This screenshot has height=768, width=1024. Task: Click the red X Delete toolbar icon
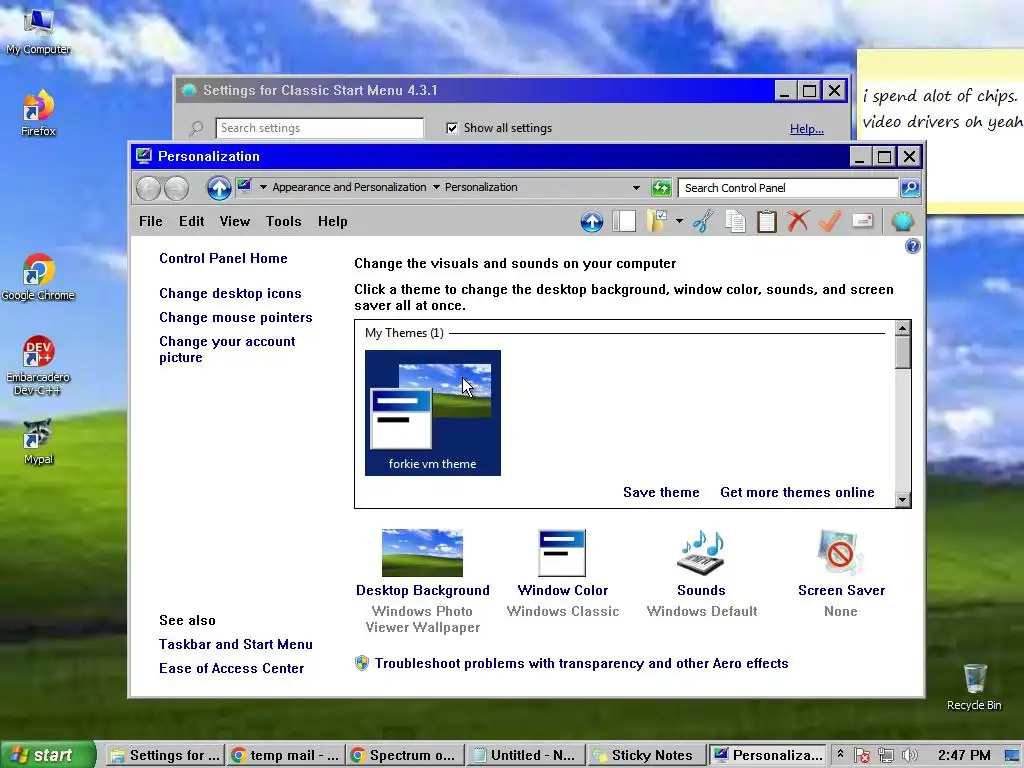coord(798,221)
